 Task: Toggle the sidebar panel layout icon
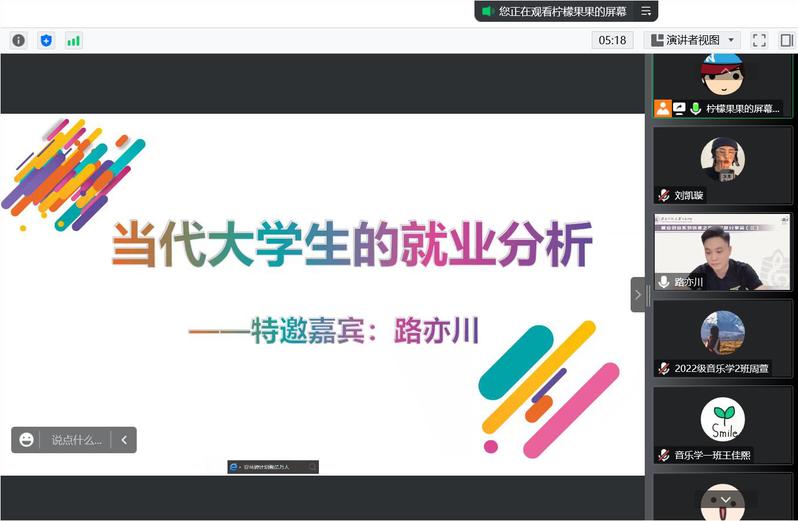pos(786,40)
